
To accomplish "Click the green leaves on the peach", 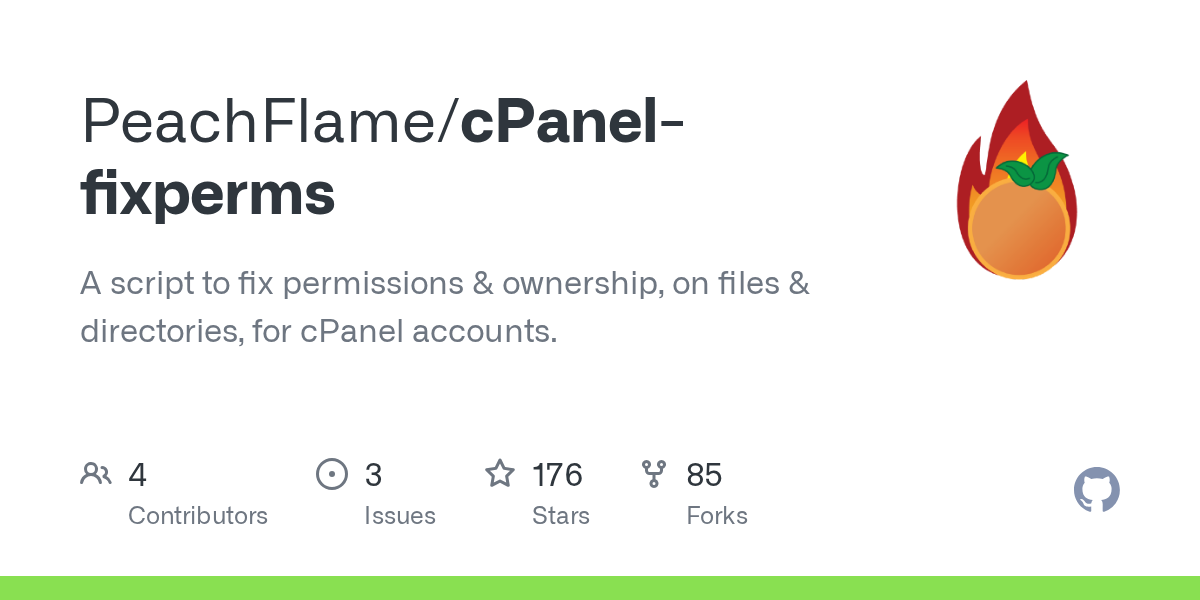I will click(1032, 170).
